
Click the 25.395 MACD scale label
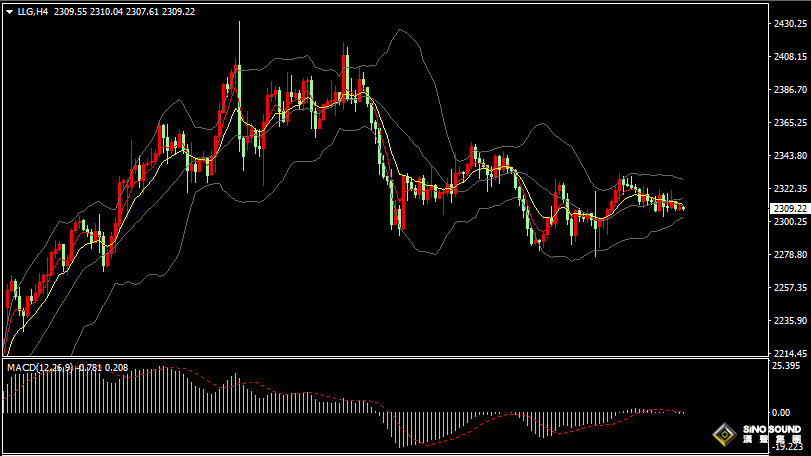point(787,367)
